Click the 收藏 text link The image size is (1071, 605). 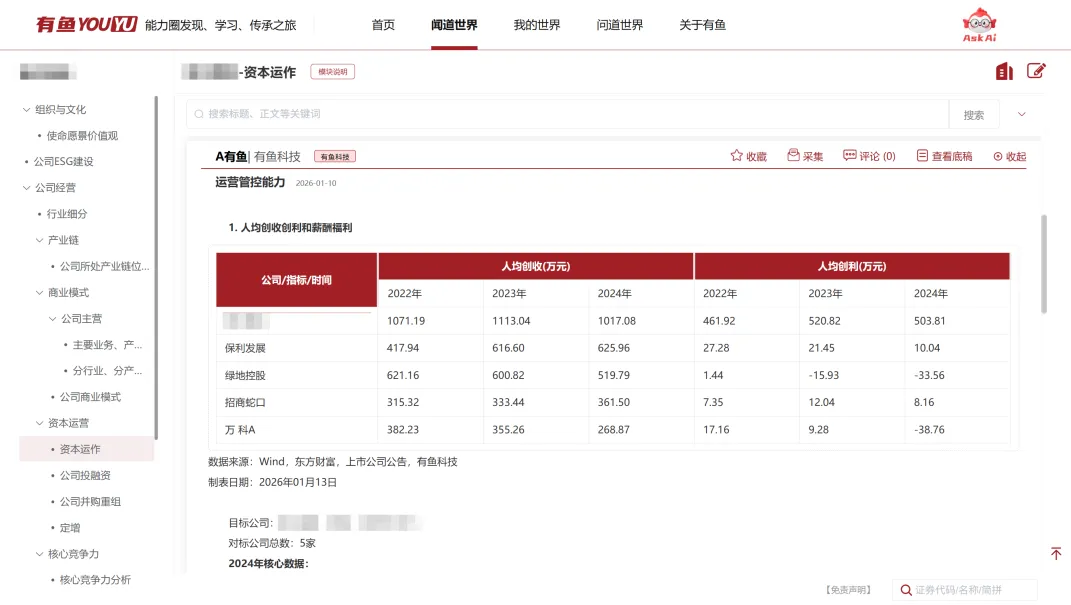pos(756,156)
